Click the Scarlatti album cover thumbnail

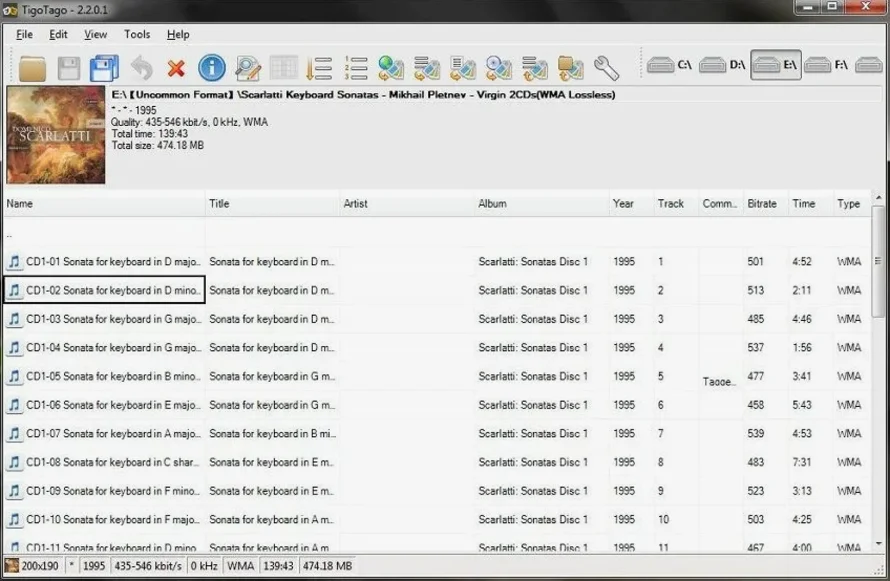click(56, 134)
